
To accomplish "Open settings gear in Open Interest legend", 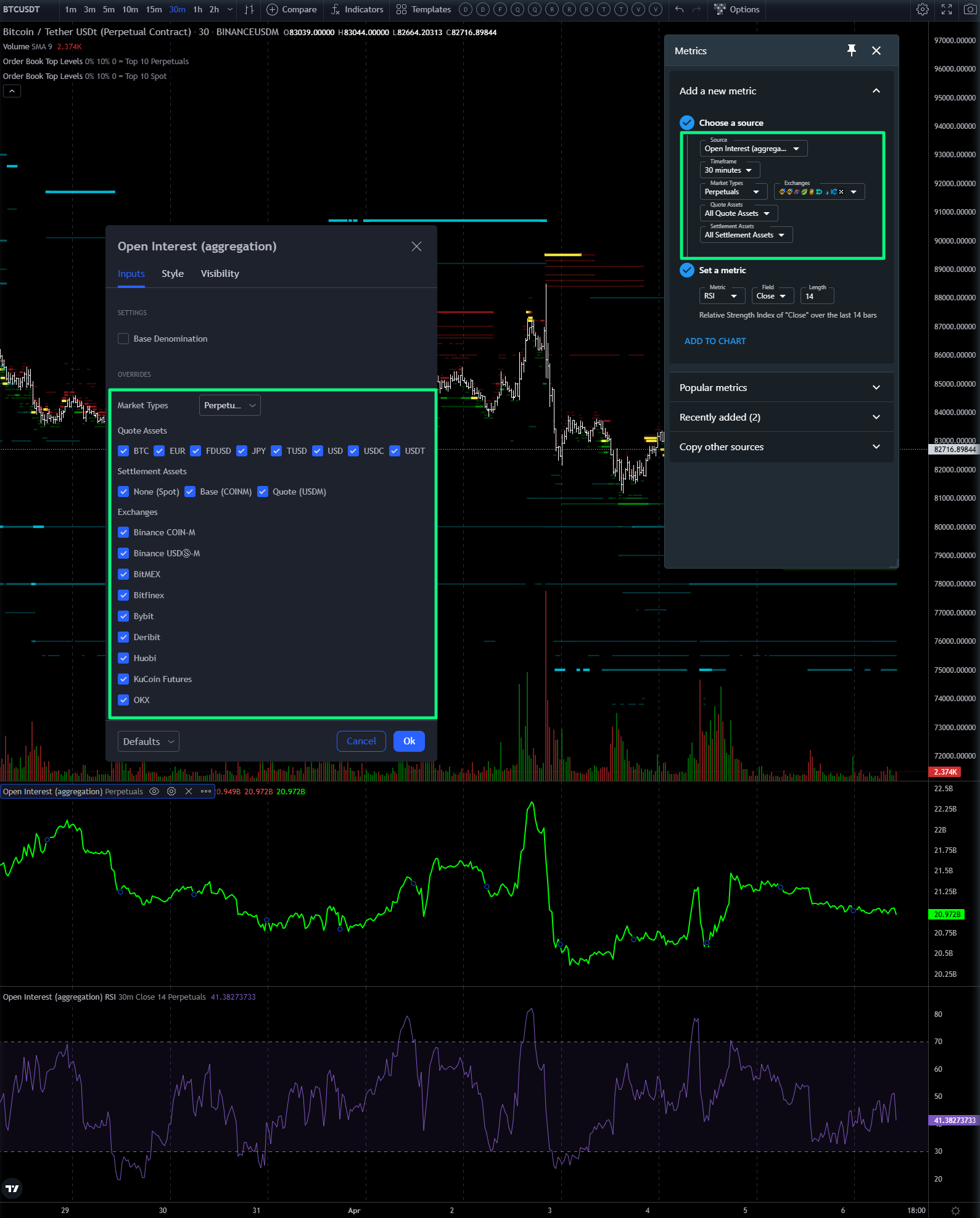I will click(171, 791).
